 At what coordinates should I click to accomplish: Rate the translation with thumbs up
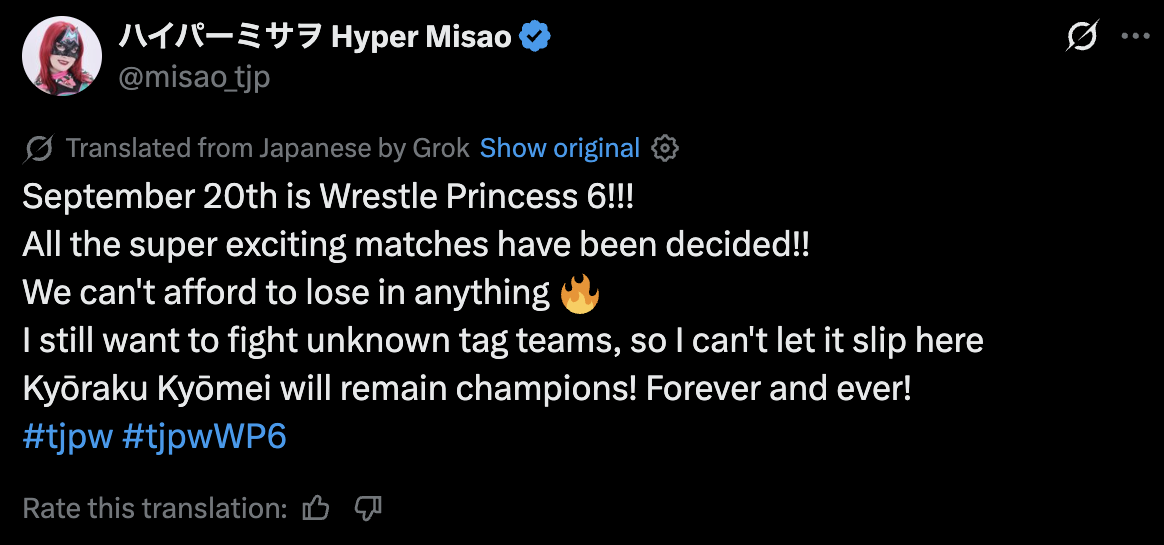tap(316, 508)
